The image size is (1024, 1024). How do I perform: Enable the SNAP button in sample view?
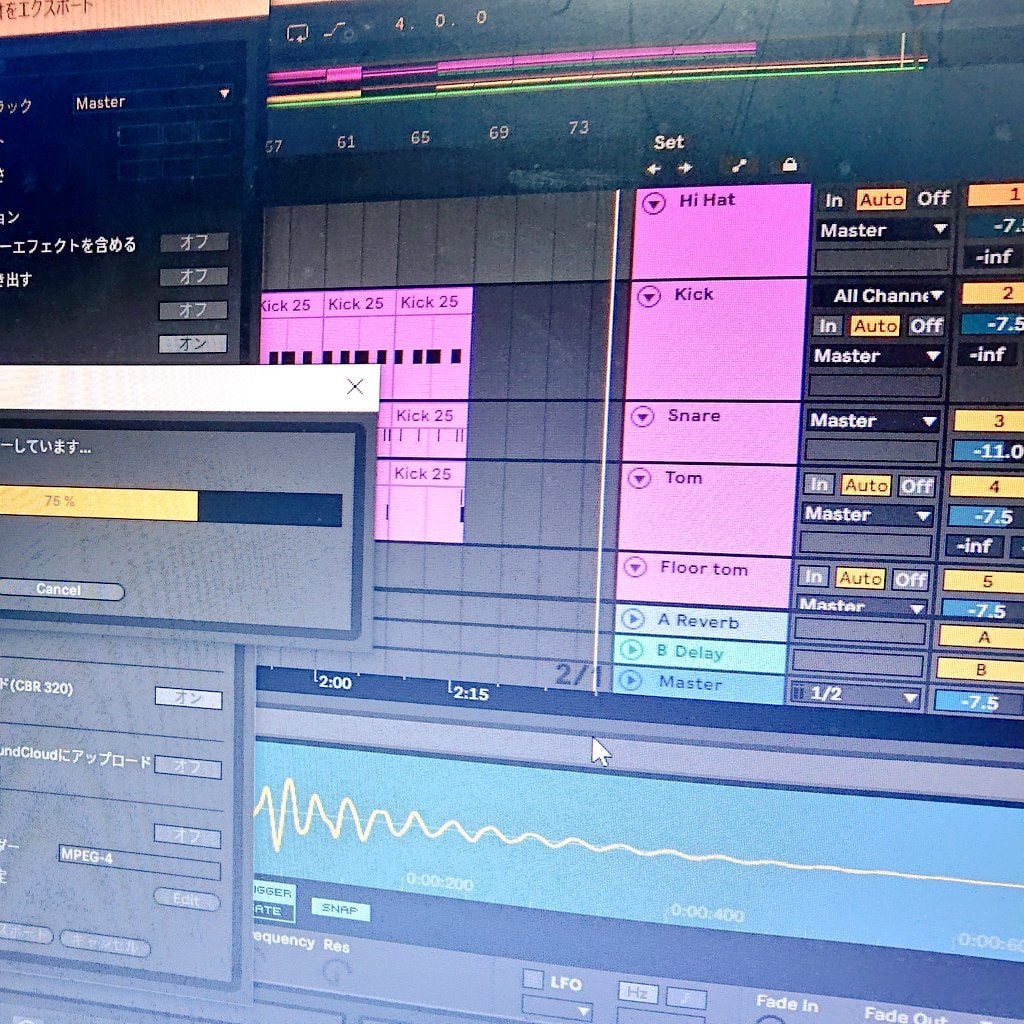340,908
